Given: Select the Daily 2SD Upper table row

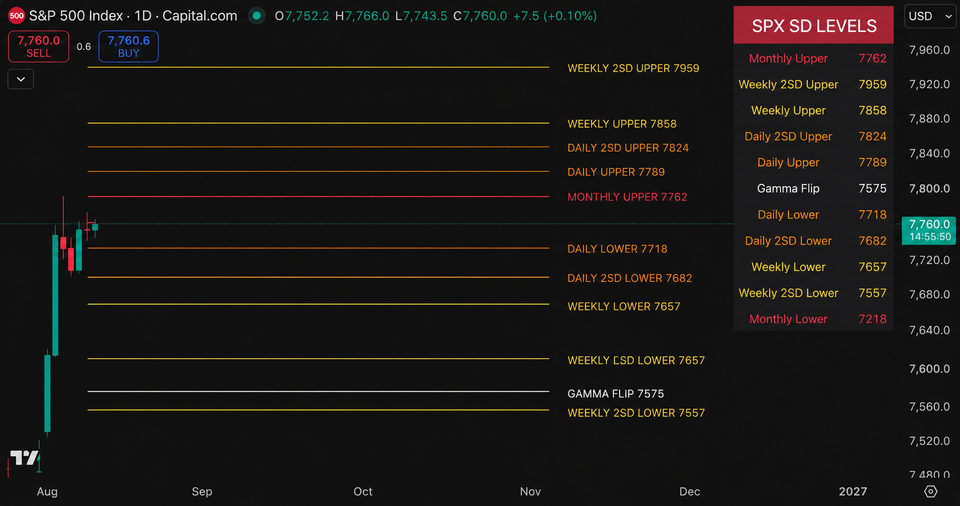Looking at the screenshot, I should pyautogui.click(x=814, y=137).
